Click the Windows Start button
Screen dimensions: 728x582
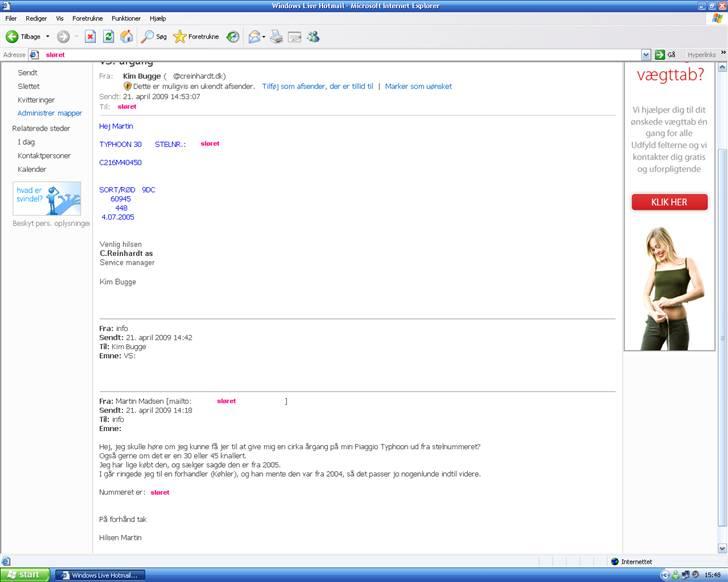pyautogui.click(x=24, y=574)
